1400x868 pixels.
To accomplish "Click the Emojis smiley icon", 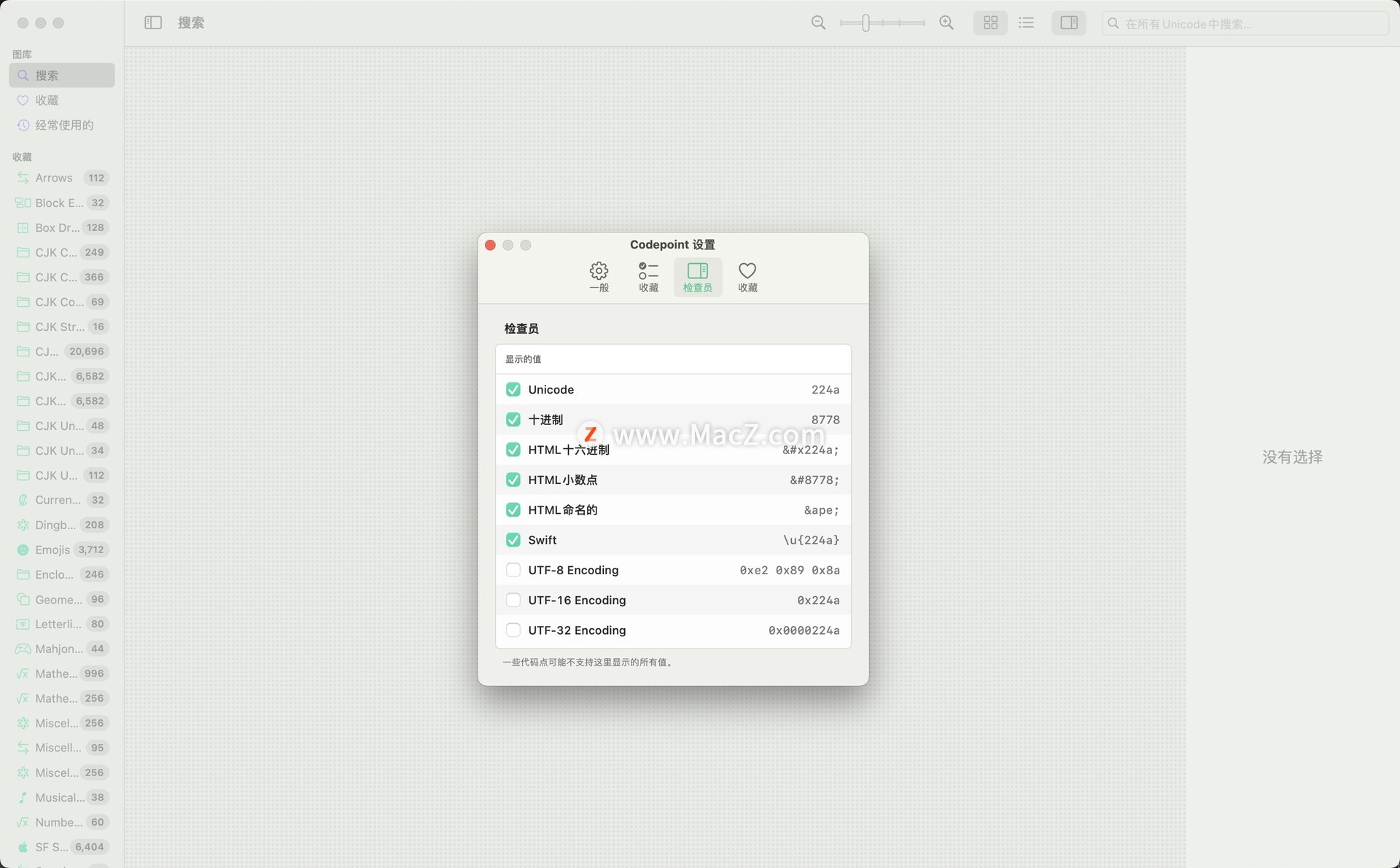I will tap(23, 550).
